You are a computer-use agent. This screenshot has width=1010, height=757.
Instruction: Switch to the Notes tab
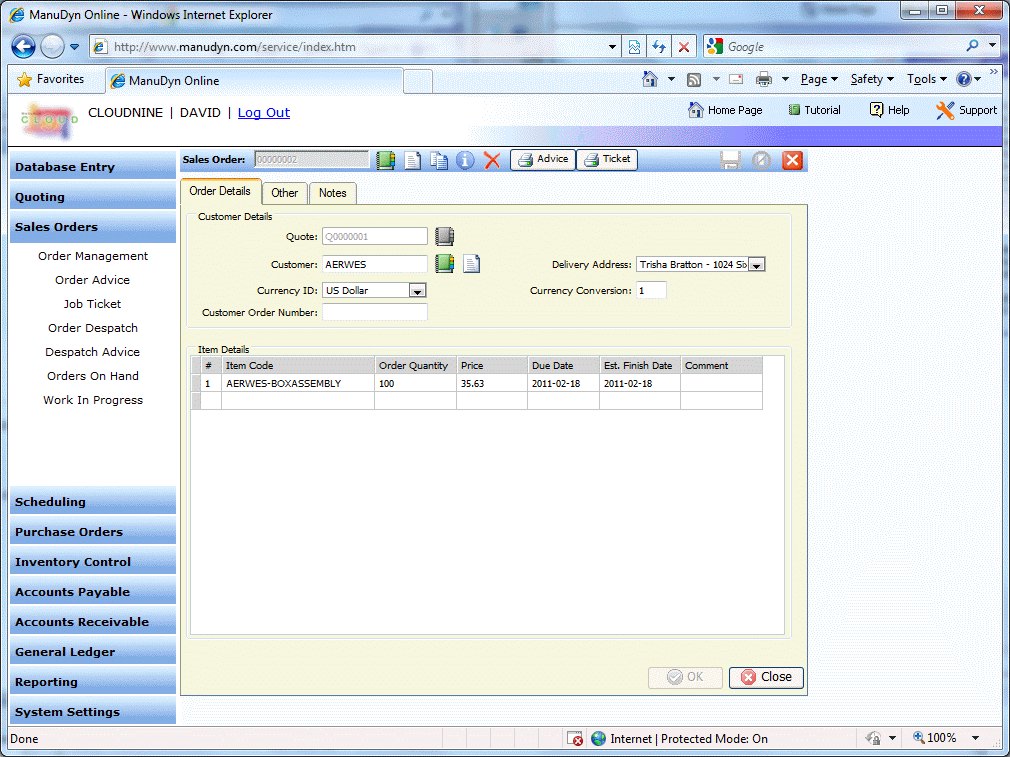coord(332,193)
